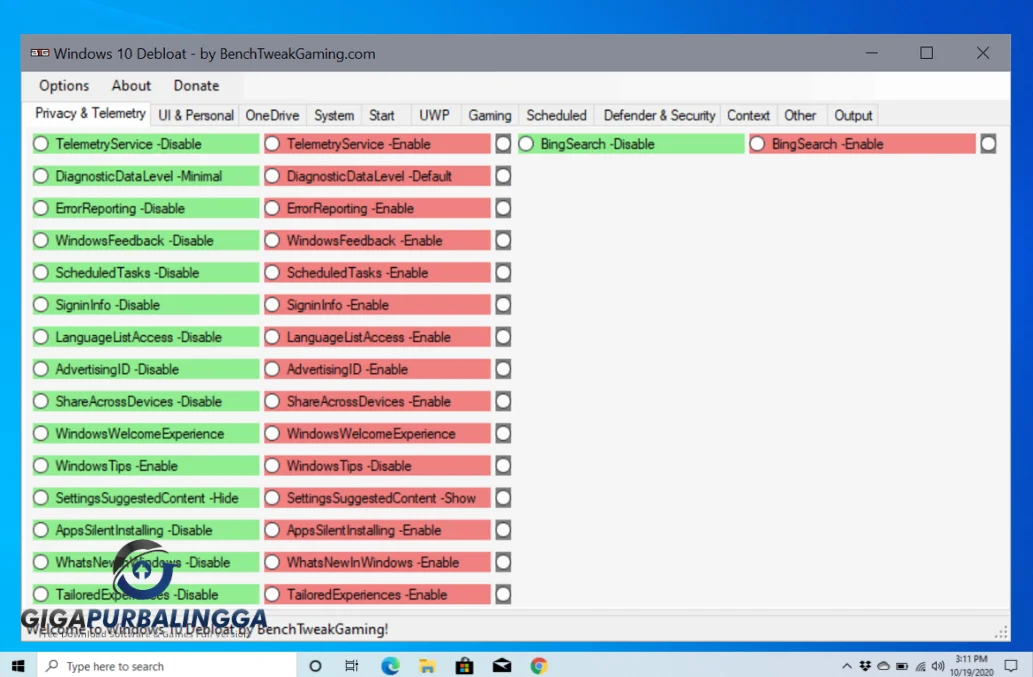
Task: Tick the checkbox beside TelemetryService row
Action: tap(503, 144)
